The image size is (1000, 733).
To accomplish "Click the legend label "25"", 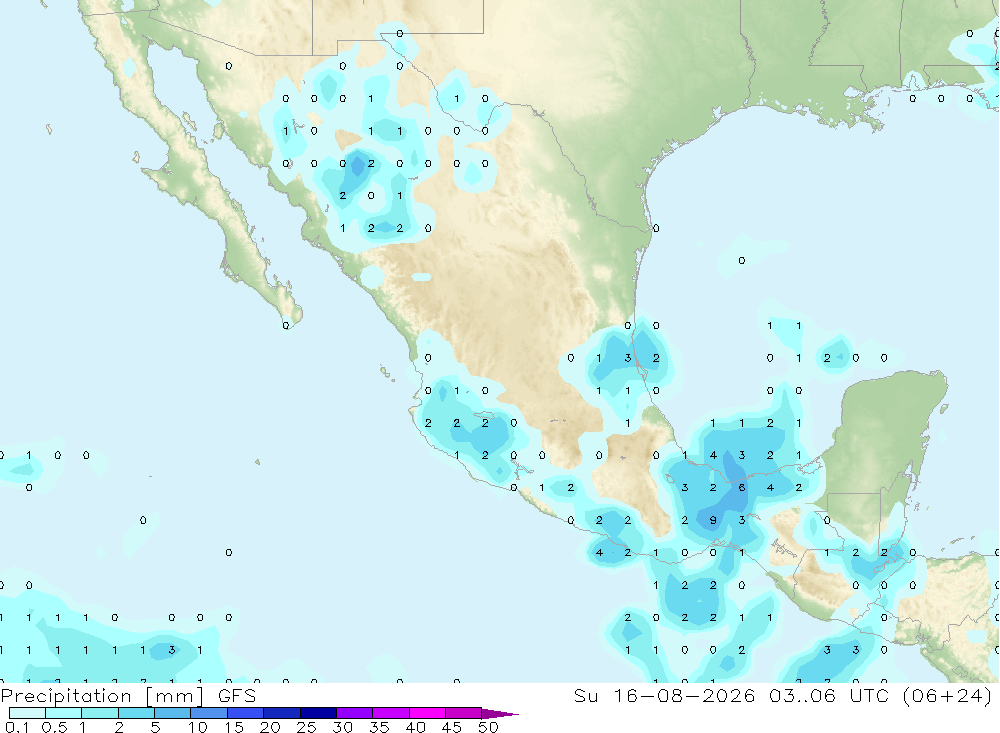I will pos(306,727).
